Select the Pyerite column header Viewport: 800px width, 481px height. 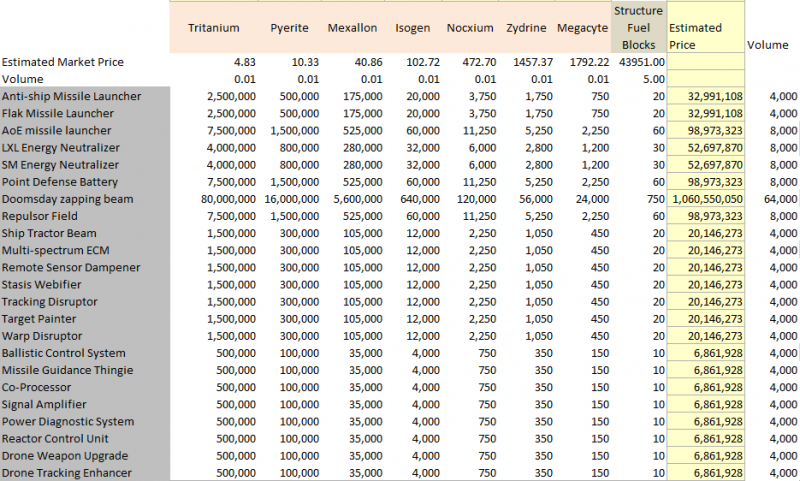289,28
